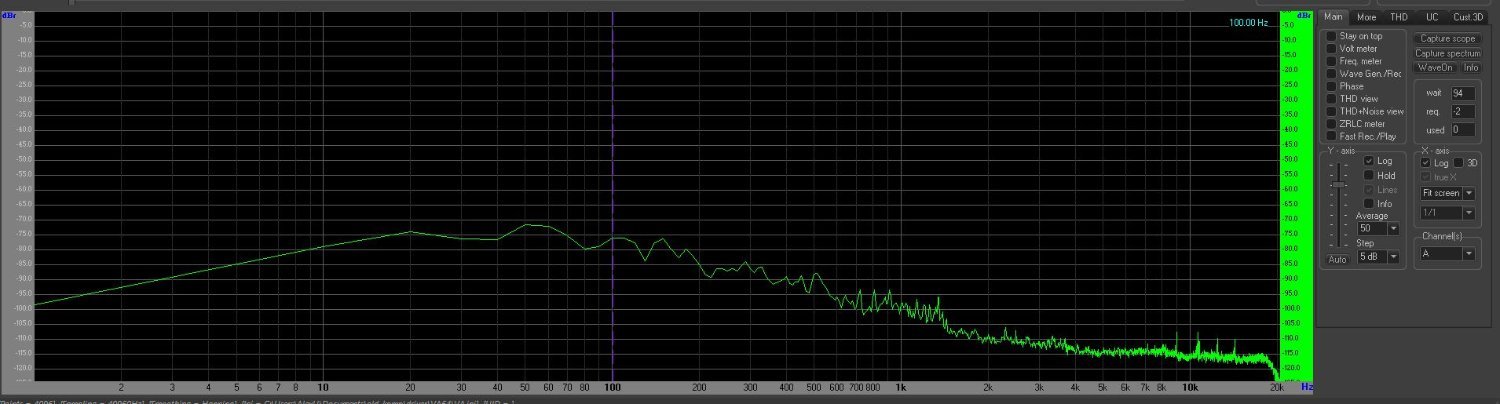1500x404 pixels.
Task: Toggle the X-axis 3D checkbox
Action: (1459, 163)
